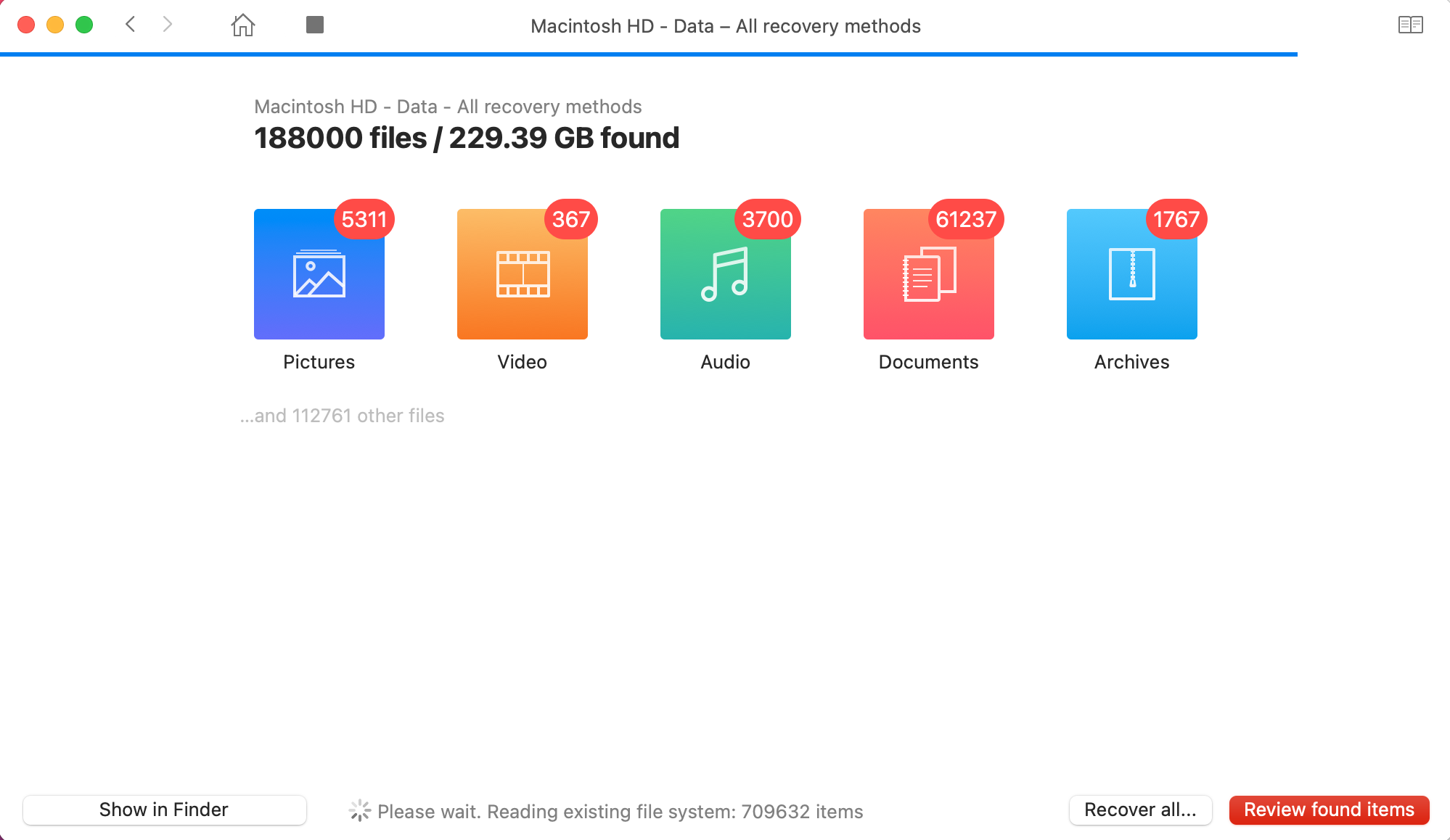Click the reading panel toggle icon
Image resolution: width=1450 pixels, height=840 pixels.
(x=1411, y=25)
